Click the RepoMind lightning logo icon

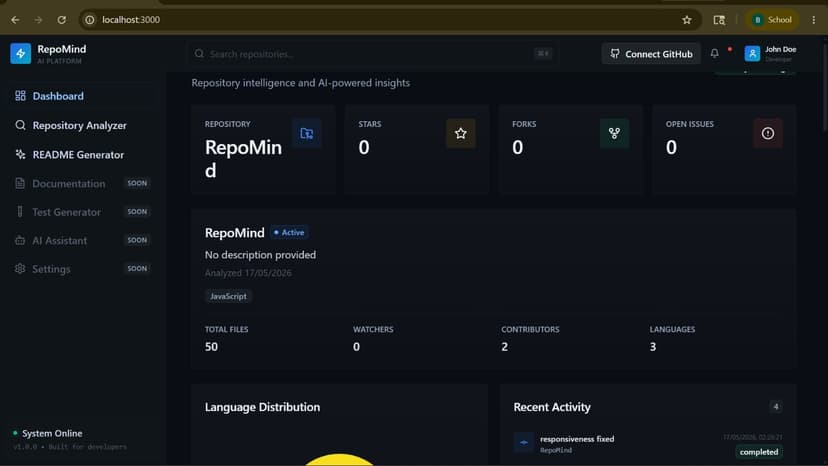pyautogui.click(x=21, y=53)
